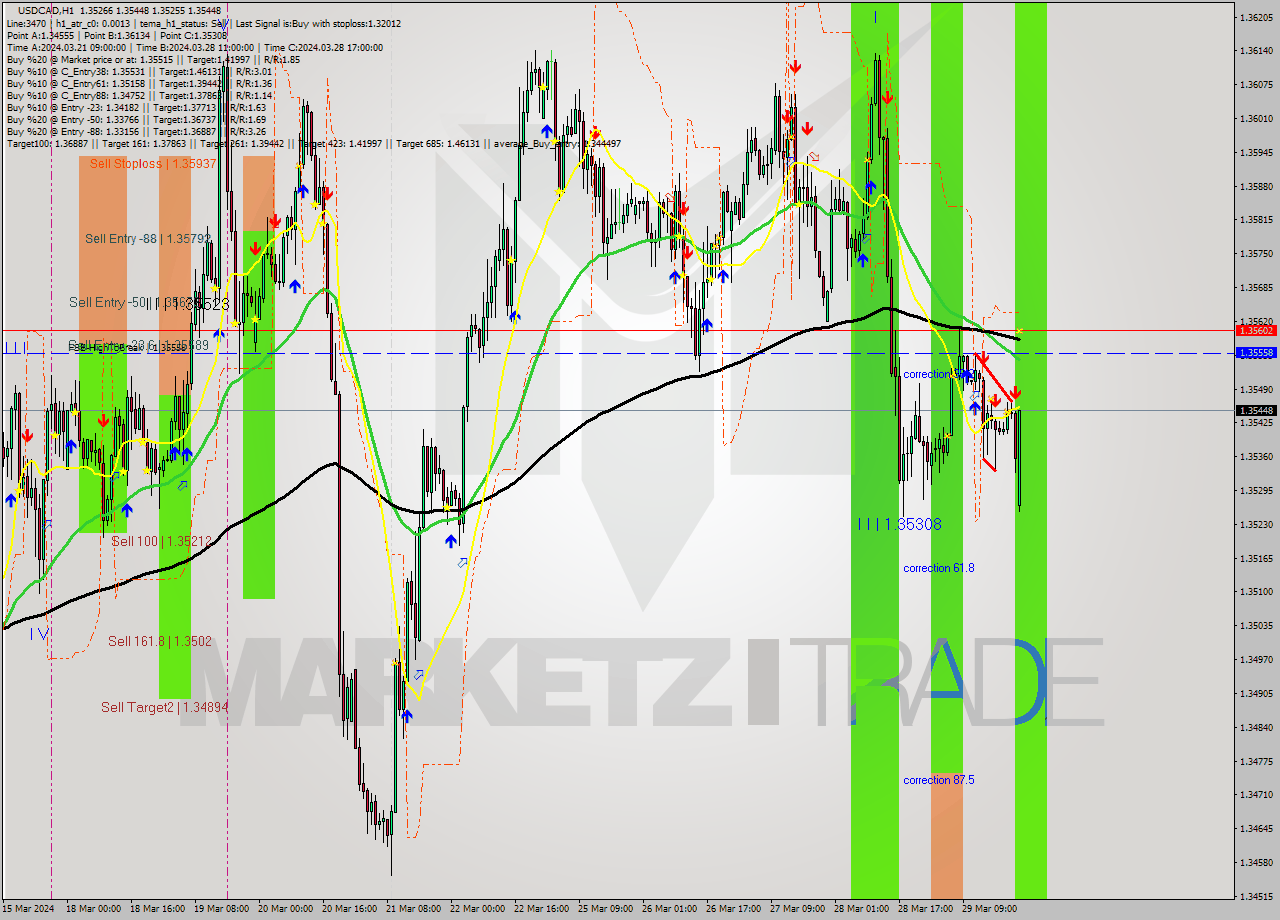Click the correction 61.8 label
This screenshot has width=1280, height=920.
click(x=939, y=568)
